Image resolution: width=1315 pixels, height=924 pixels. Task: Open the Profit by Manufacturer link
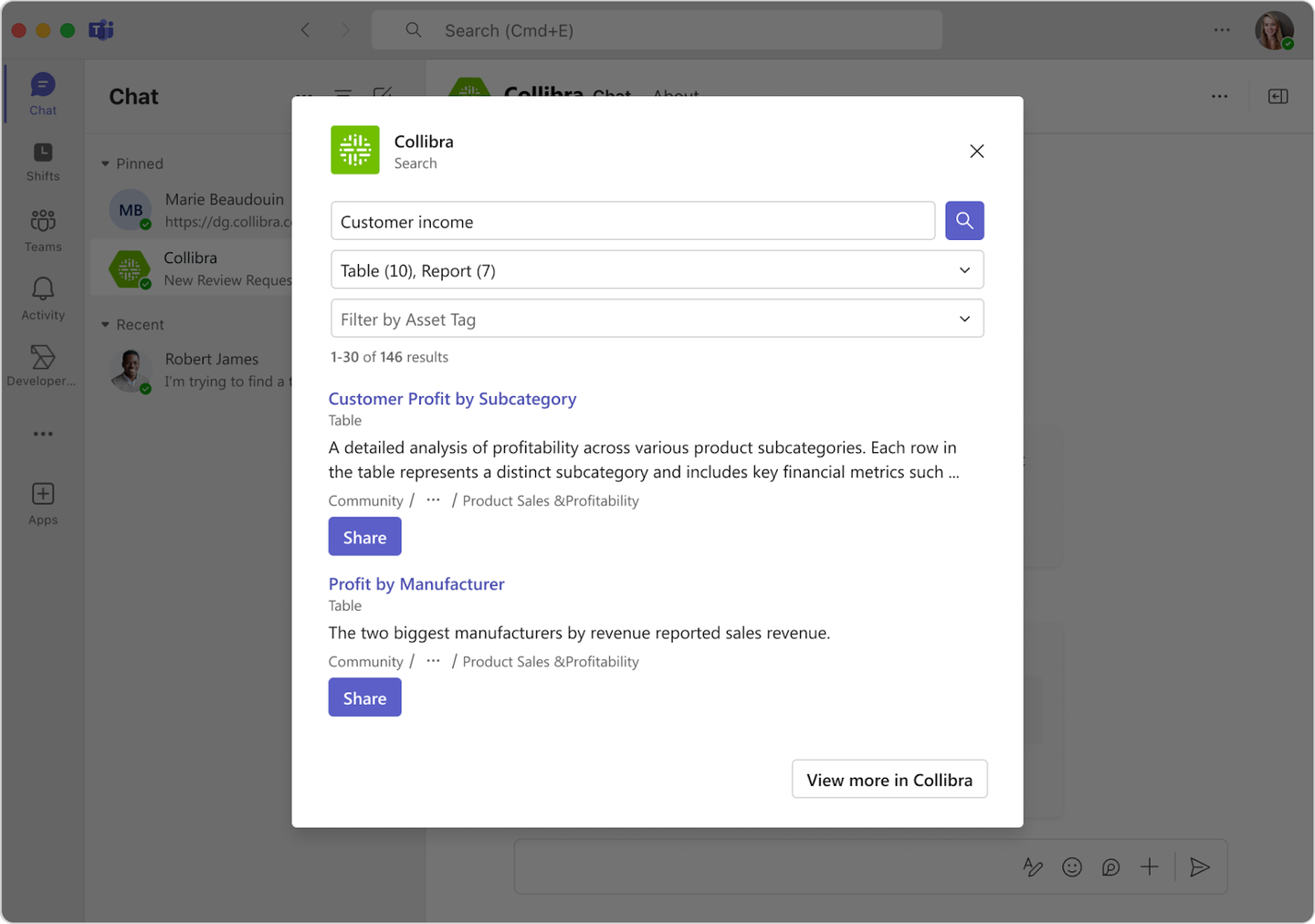[416, 584]
